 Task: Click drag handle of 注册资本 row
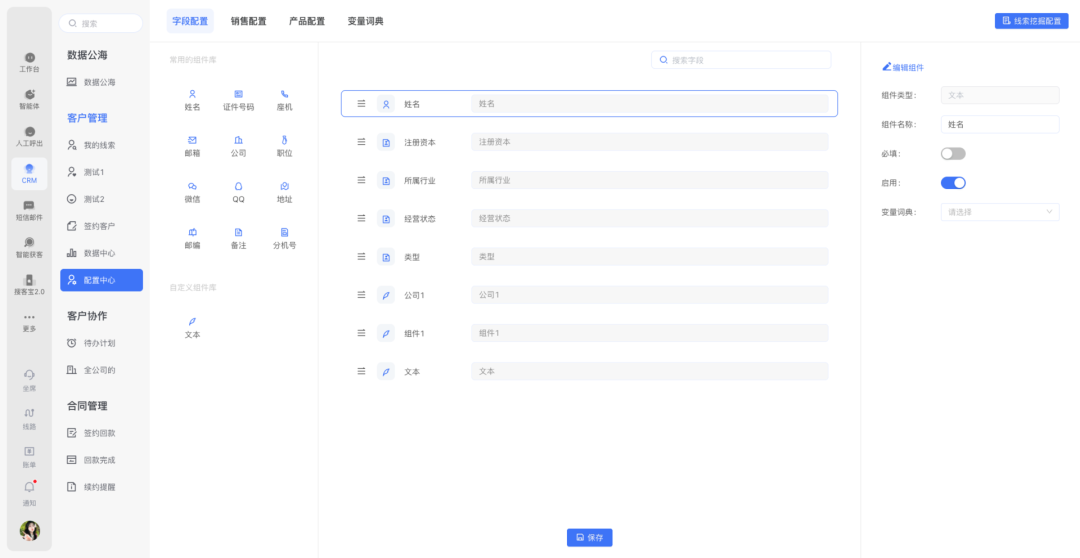pyautogui.click(x=361, y=142)
